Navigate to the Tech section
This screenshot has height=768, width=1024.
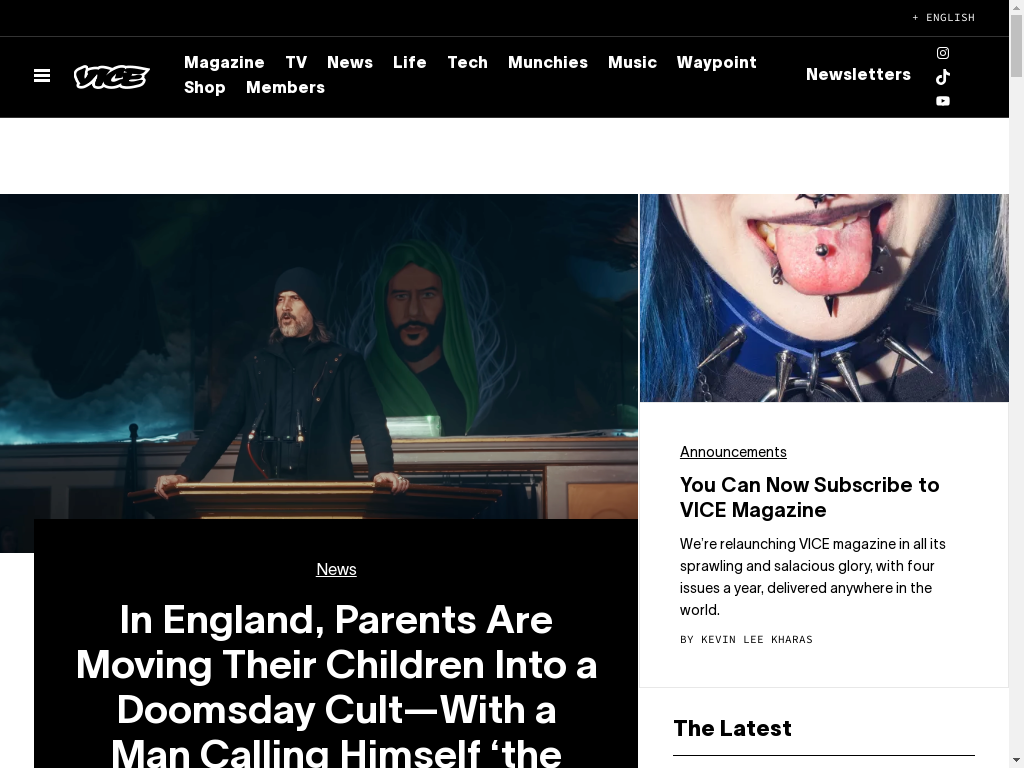coord(467,63)
